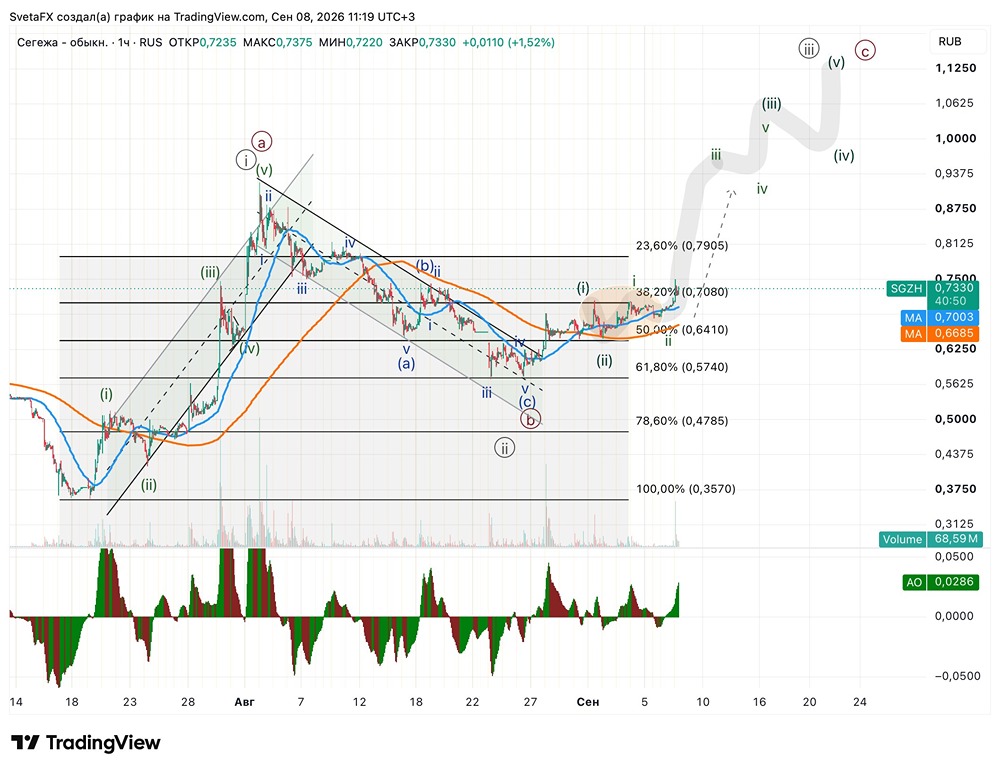1000x771 pixels.
Task: Select the Volume 68,59M label
Action: pyautogui.click(x=930, y=539)
